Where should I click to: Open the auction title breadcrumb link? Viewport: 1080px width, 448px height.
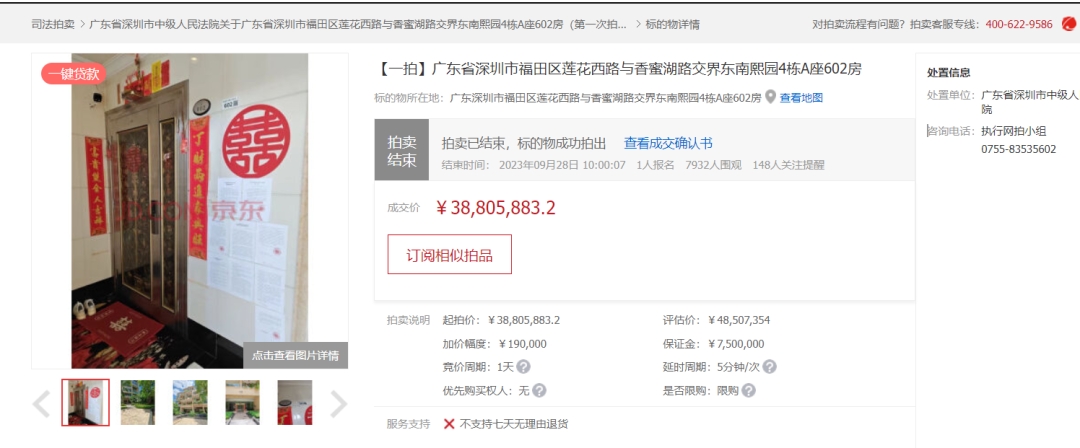point(358,24)
